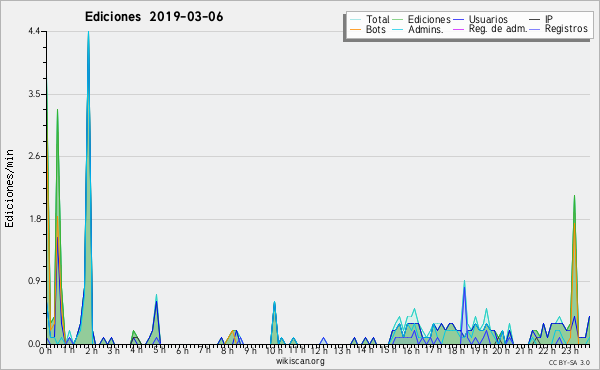The width and height of the screenshot is (600, 370).
Task: Click the Usuarios legend entry
Action: [481, 19]
